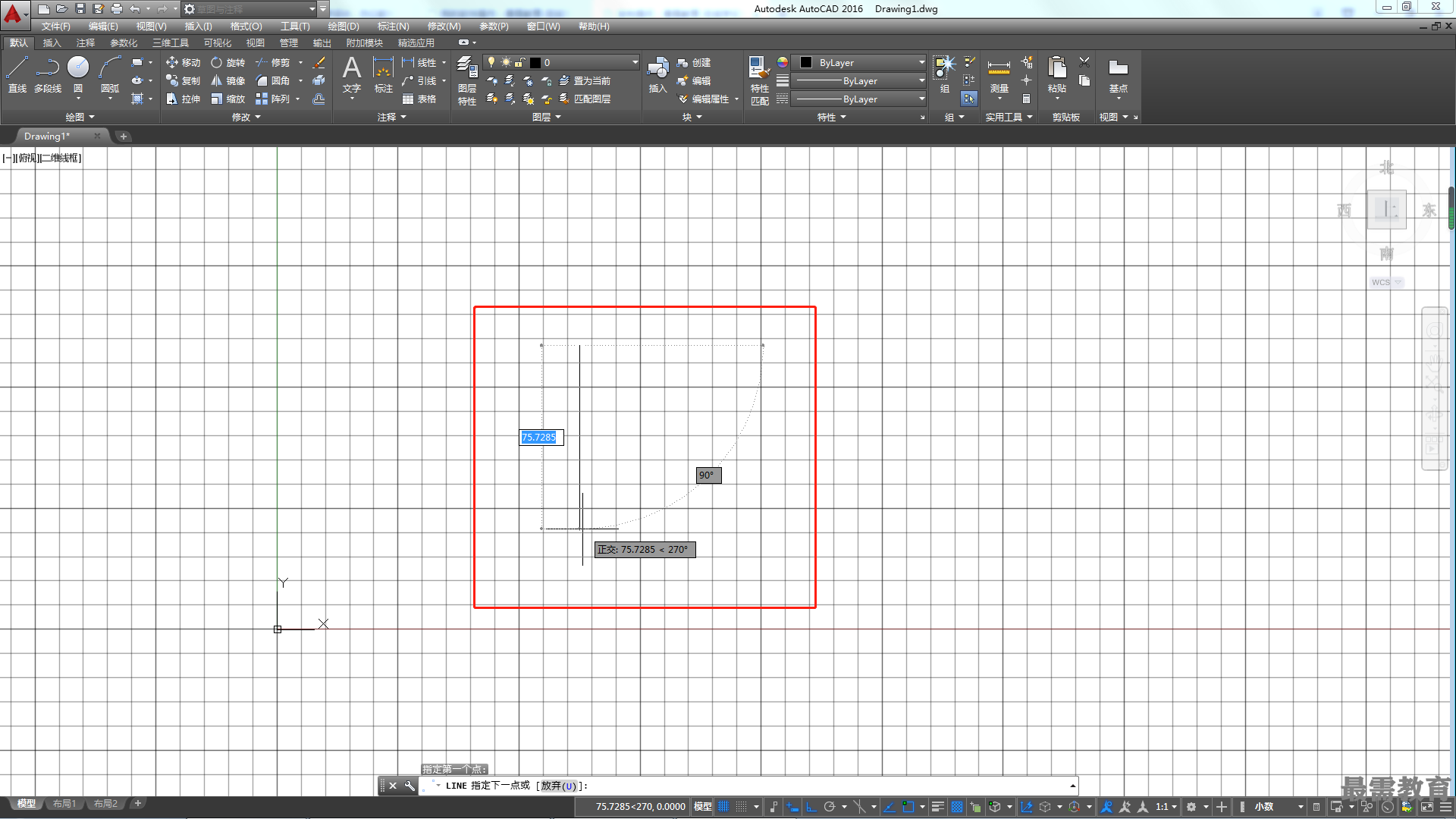Click 匹配图层 (Match Layer) button
The height and width of the screenshot is (819, 1456).
(x=585, y=99)
